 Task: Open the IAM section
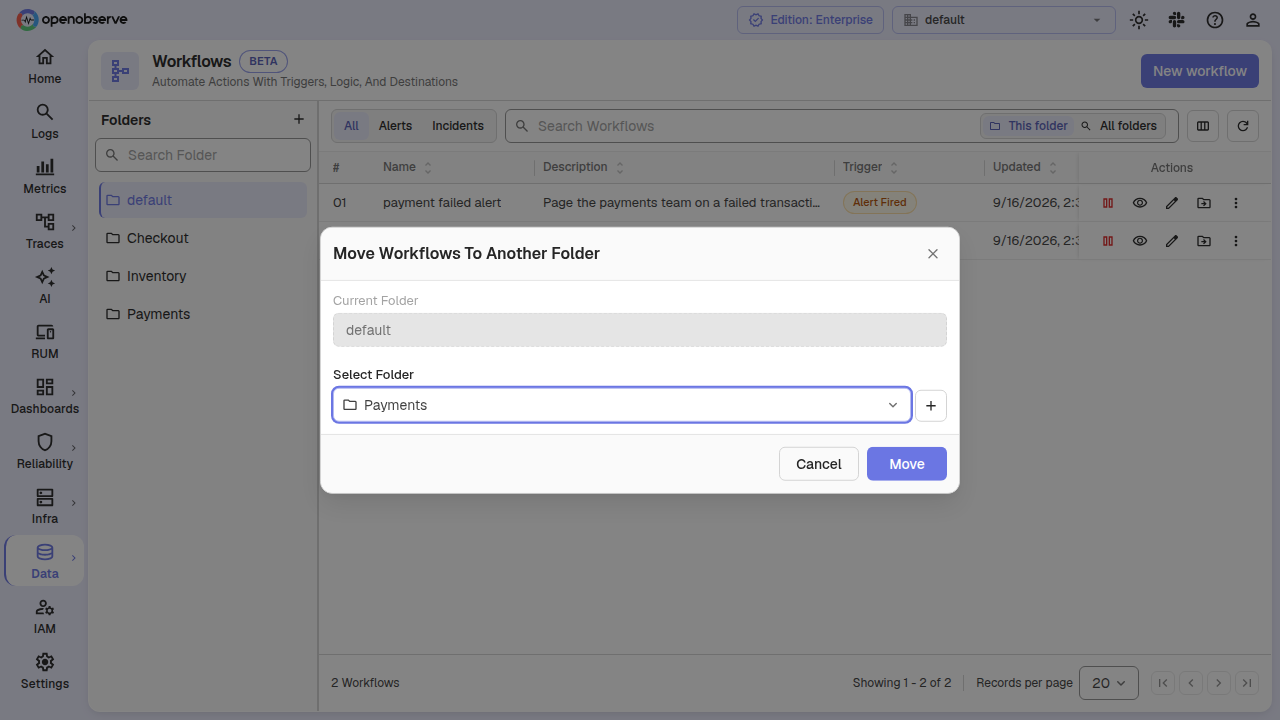click(44, 616)
